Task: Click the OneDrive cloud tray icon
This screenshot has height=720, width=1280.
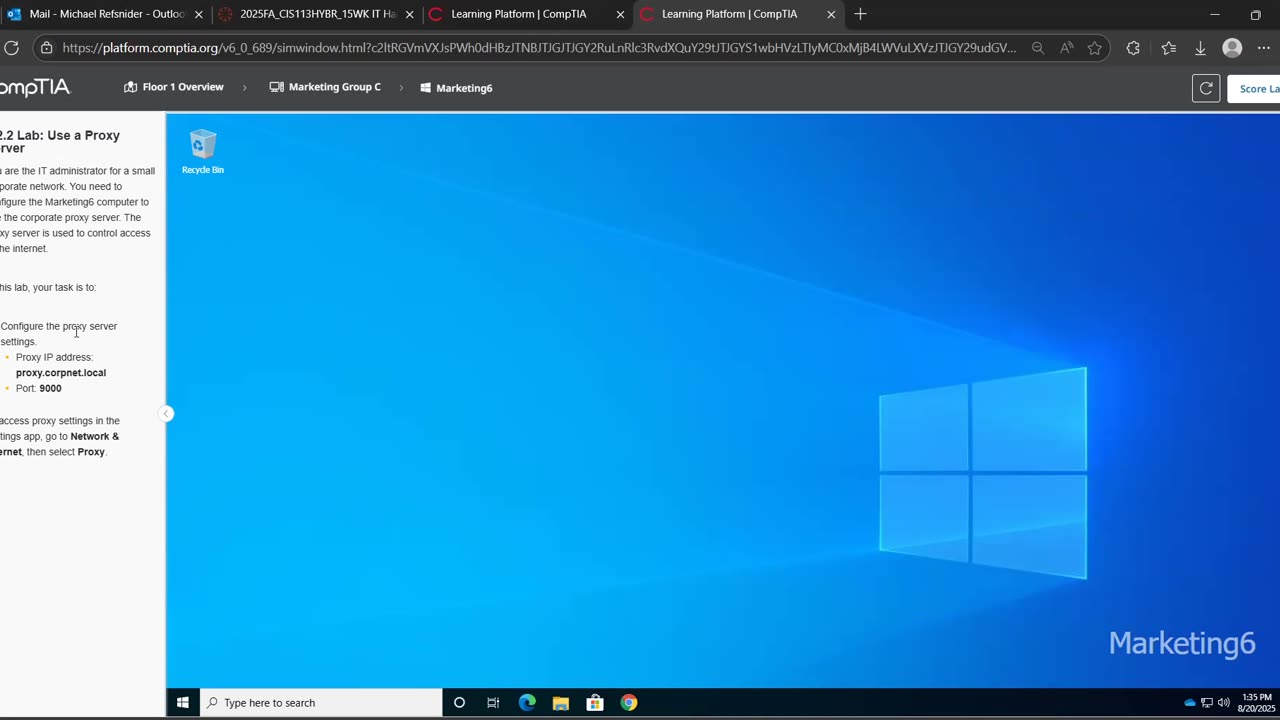Action: [1190, 703]
